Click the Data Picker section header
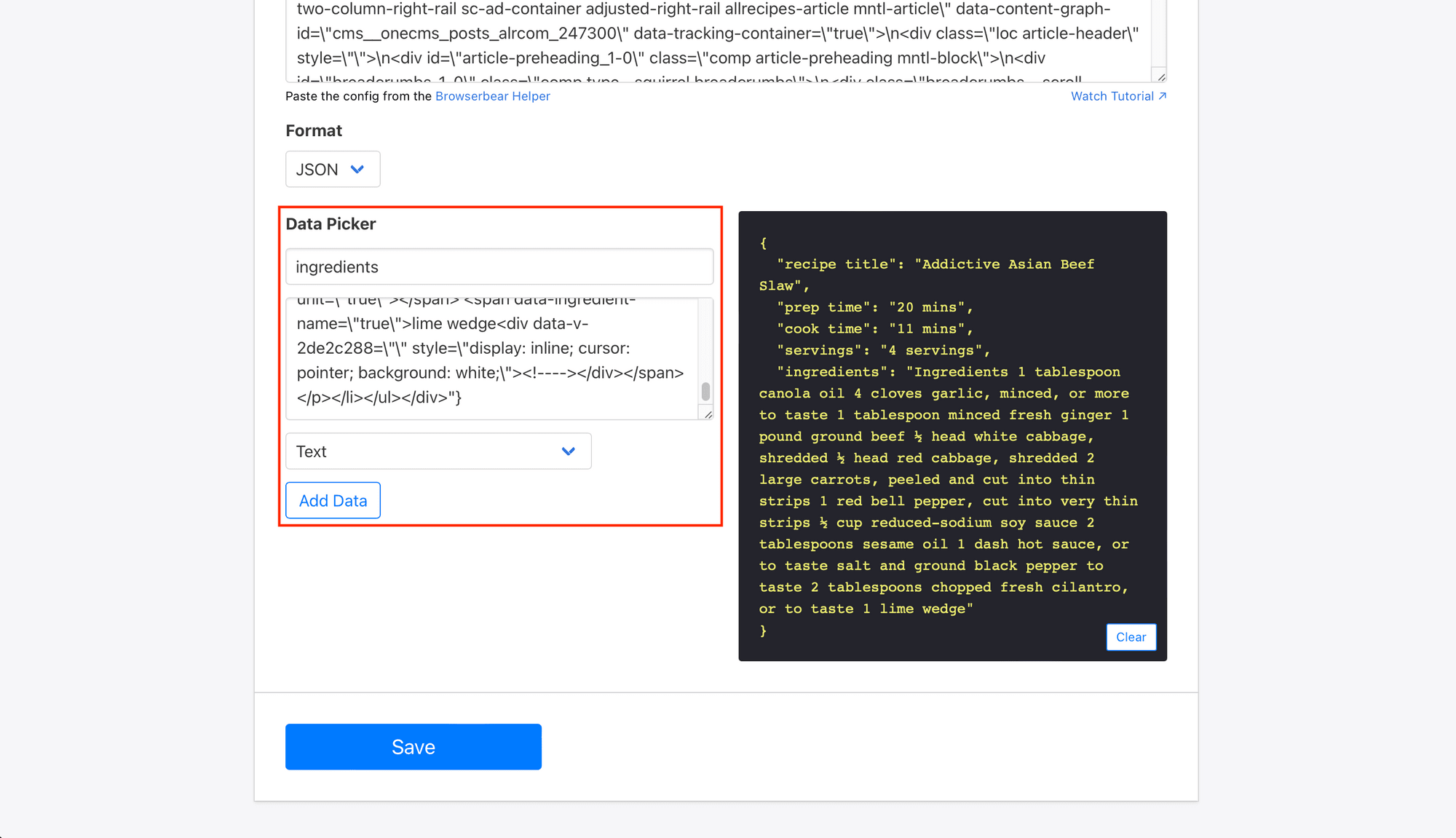 point(331,224)
